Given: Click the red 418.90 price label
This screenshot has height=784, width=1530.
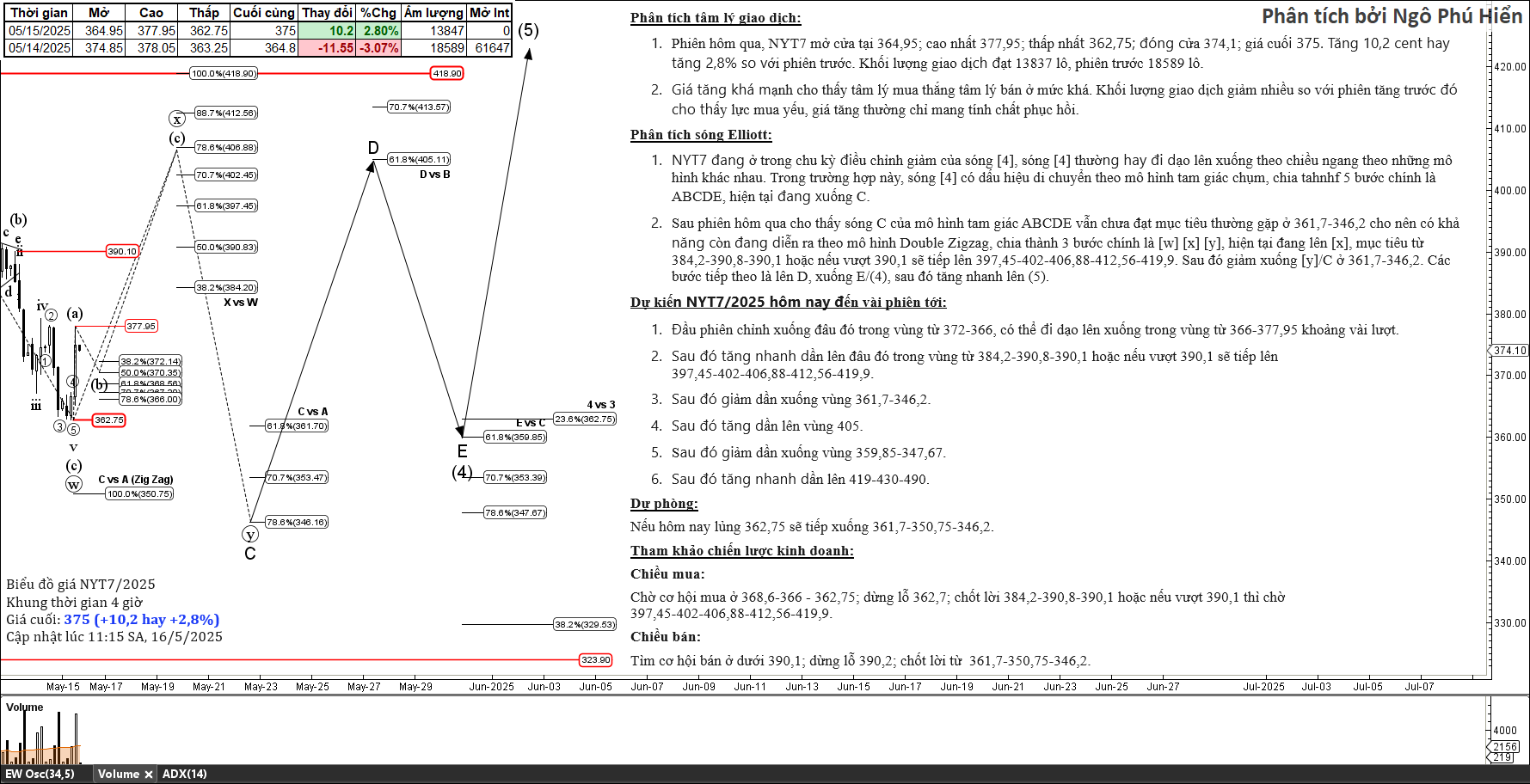Looking at the screenshot, I should point(446,74).
